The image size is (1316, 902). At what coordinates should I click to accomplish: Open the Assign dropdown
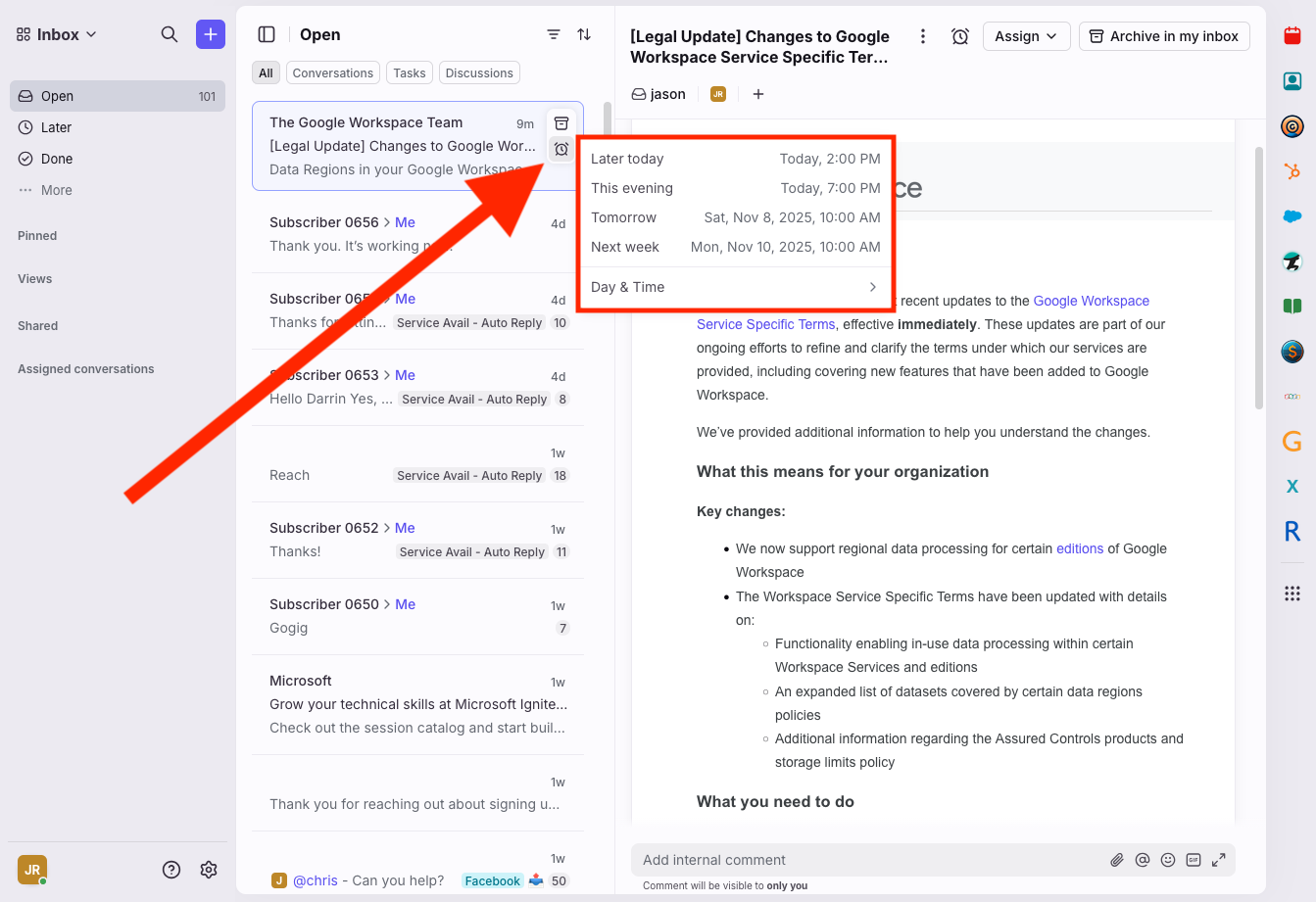1026,36
